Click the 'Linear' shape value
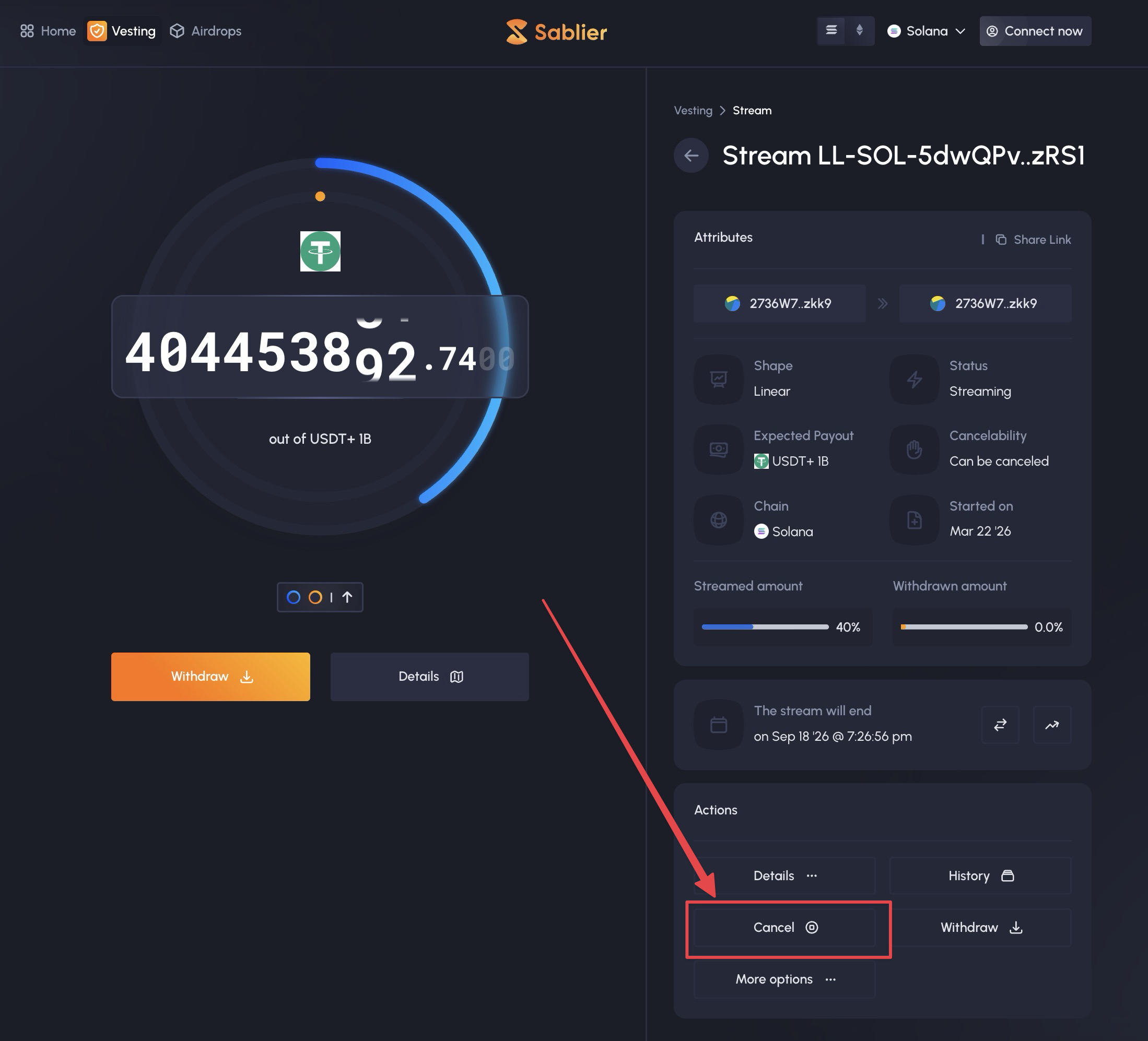This screenshot has height=1041, width=1148. click(771, 391)
